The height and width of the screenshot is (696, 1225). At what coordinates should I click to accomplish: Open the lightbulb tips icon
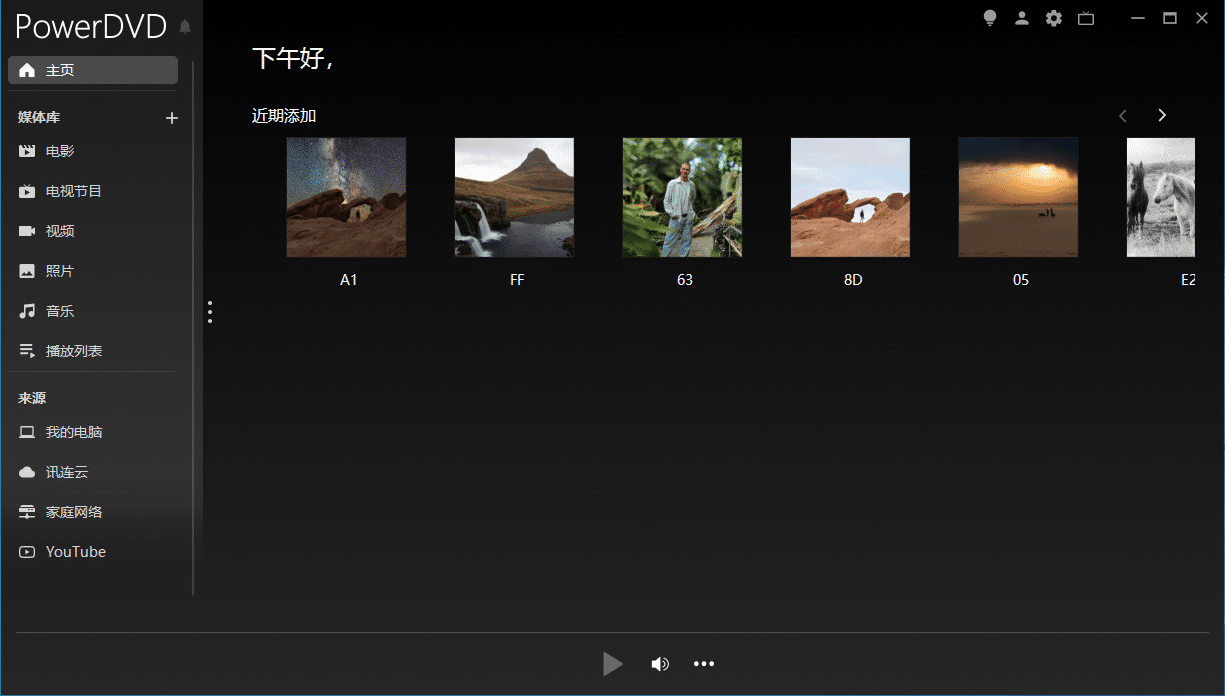tap(990, 18)
